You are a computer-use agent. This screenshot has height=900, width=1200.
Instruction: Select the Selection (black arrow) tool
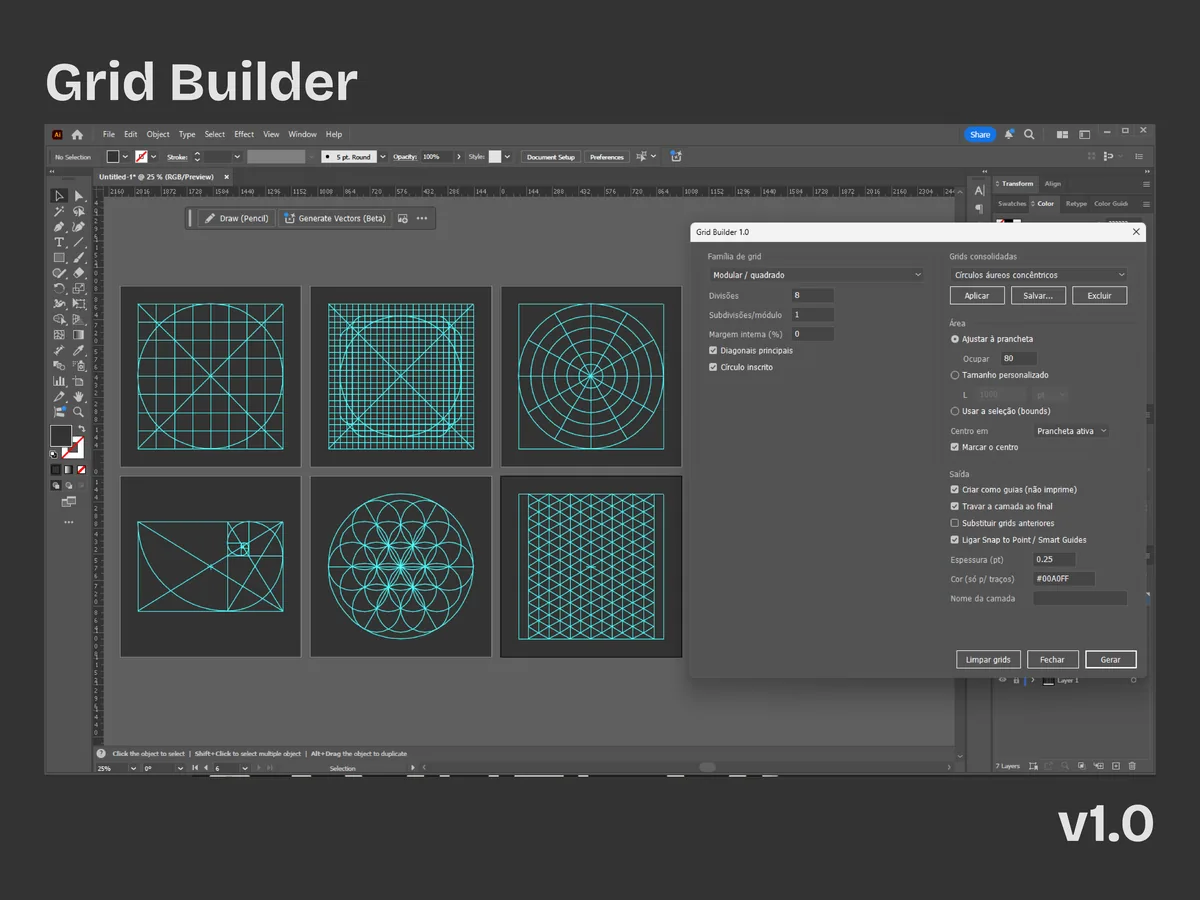point(59,196)
